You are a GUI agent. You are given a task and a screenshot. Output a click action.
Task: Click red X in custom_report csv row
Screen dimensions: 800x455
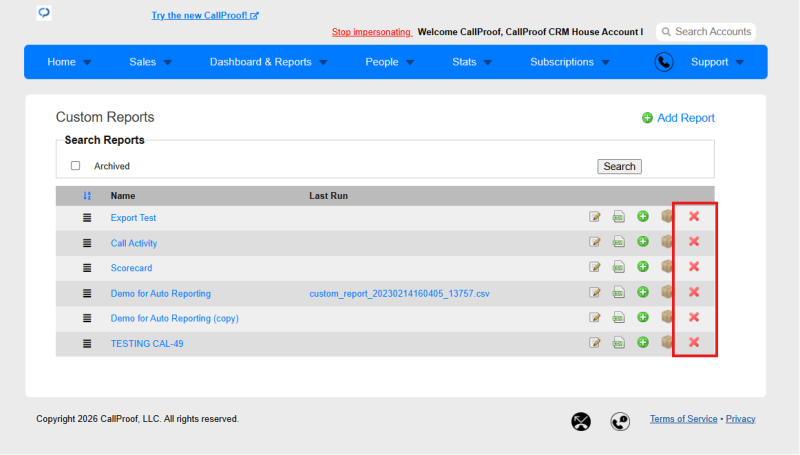point(694,292)
